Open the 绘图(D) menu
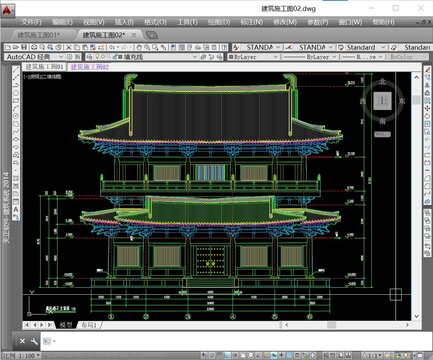Screen dimensions: 433x360 click(x=219, y=22)
